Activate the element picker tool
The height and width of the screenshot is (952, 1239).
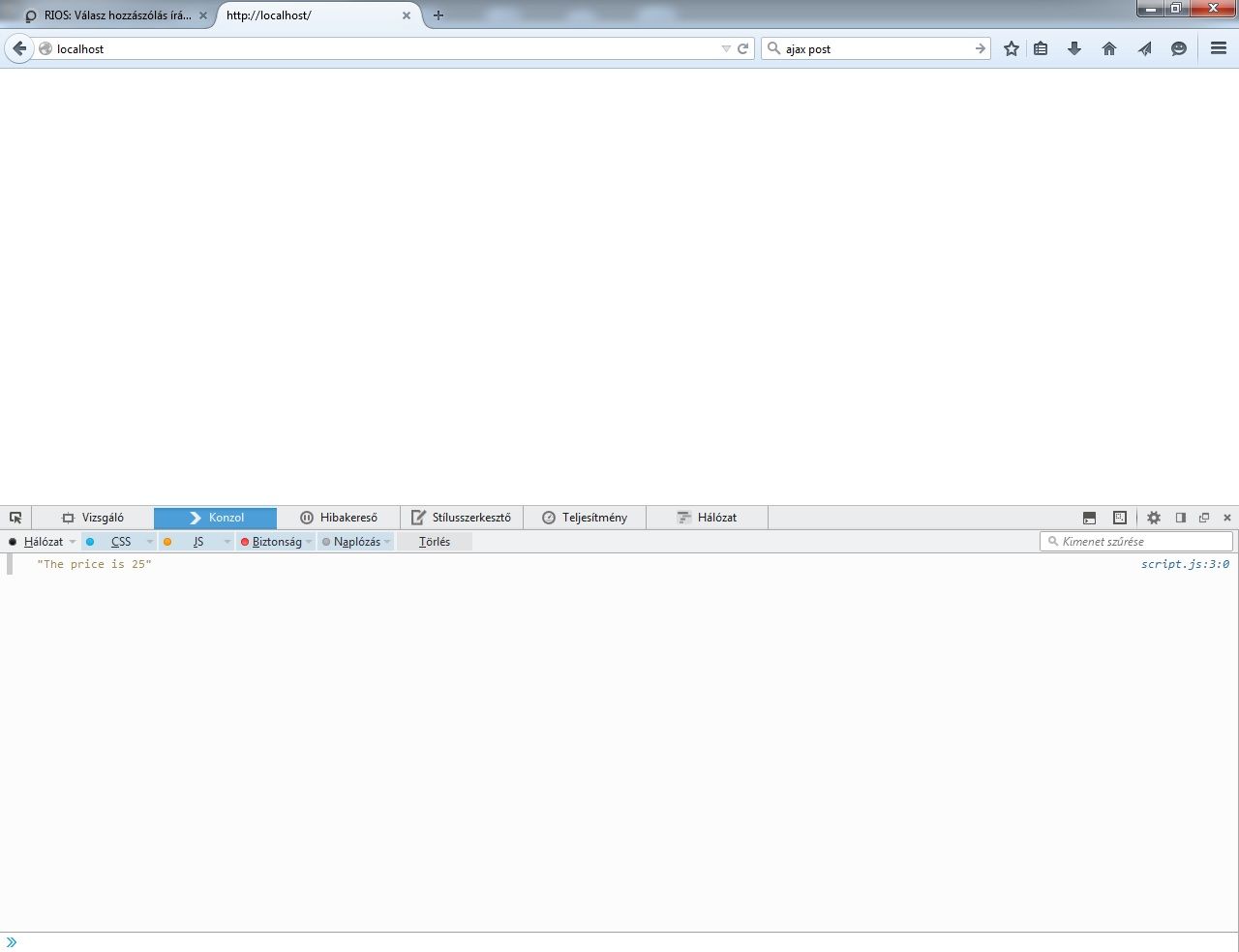coord(15,518)
